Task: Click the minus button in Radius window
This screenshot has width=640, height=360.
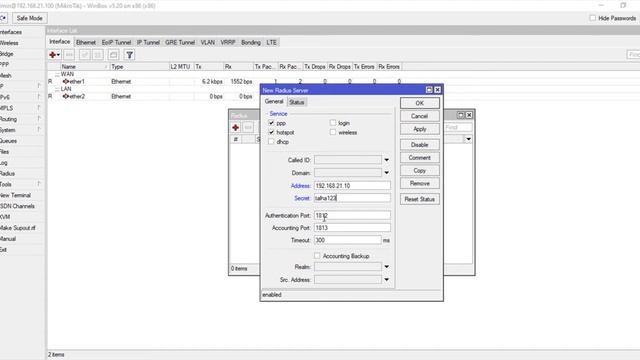Action: pyautogui.click(x=248, y=127)
